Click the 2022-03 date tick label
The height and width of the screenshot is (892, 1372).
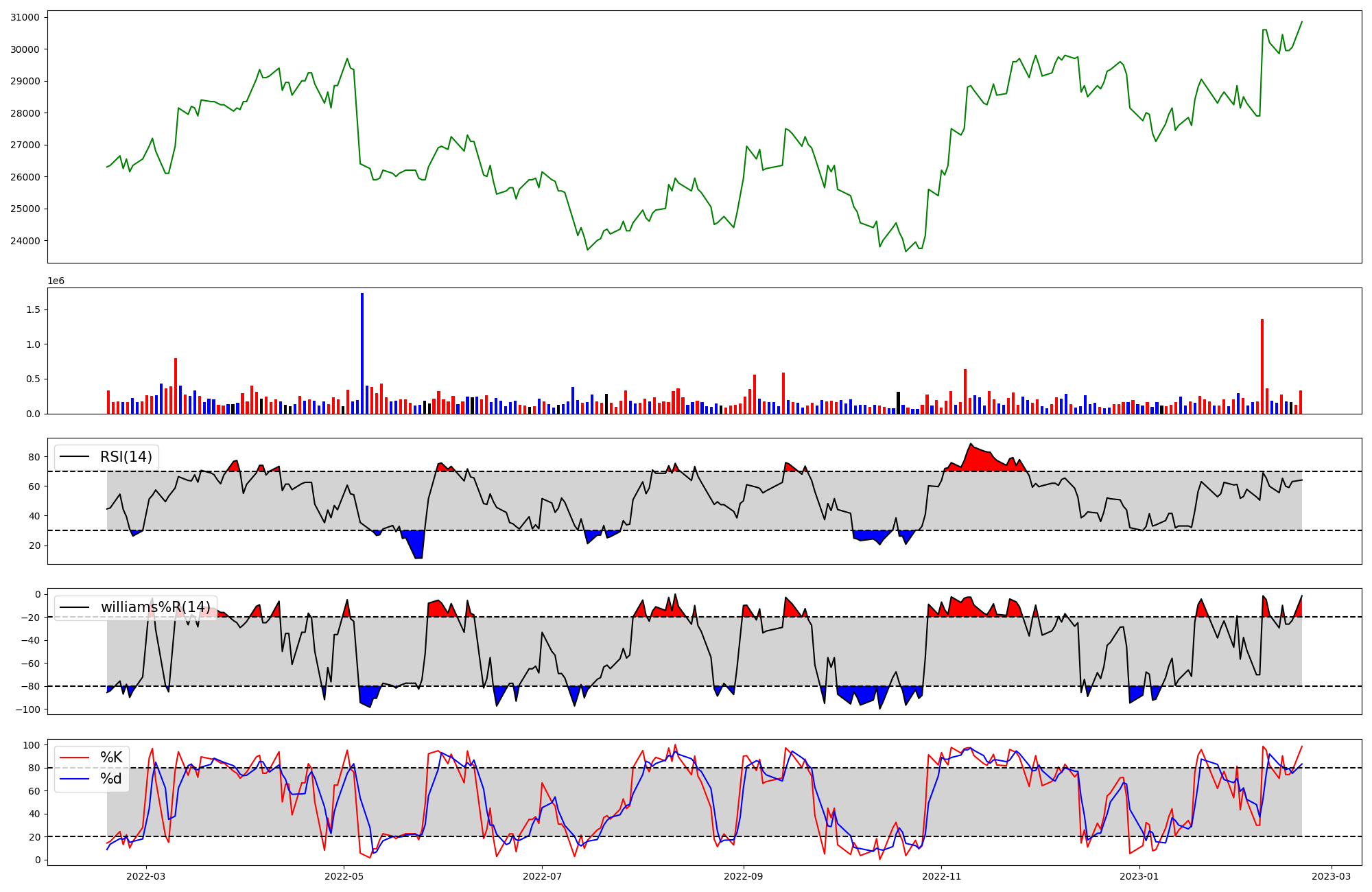click(146, 876)
